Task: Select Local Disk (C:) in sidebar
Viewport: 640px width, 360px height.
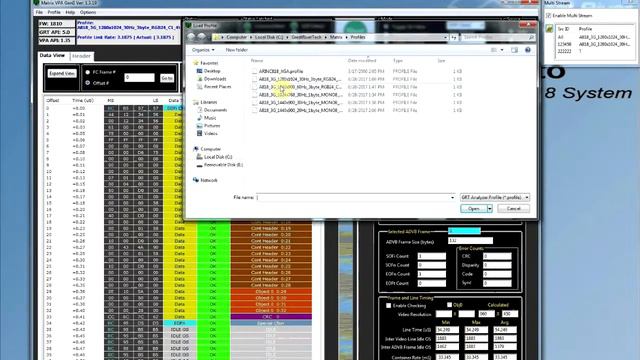Action: (x=218, y=157)
